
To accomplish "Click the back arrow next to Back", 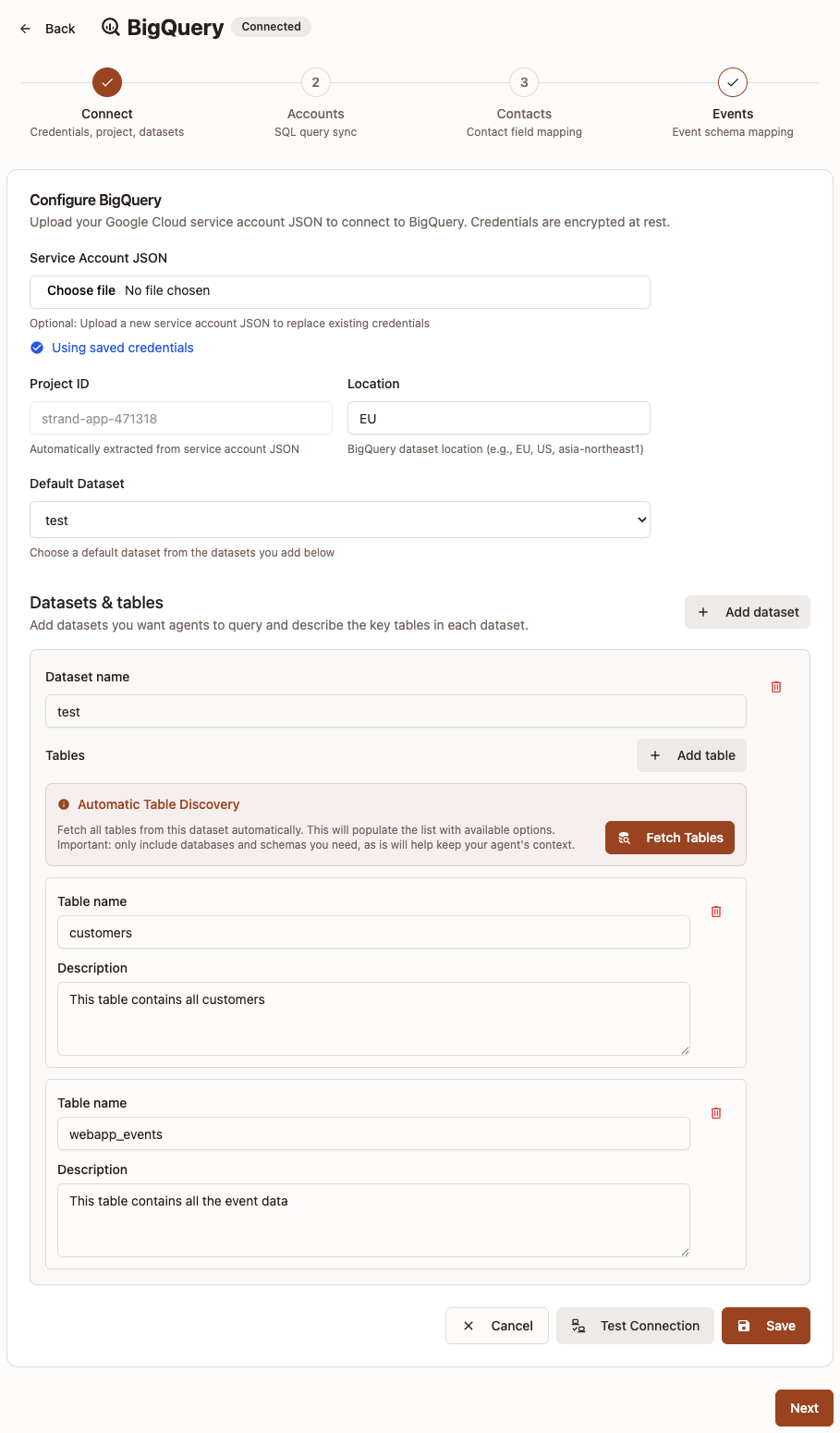I will [25, 28].
